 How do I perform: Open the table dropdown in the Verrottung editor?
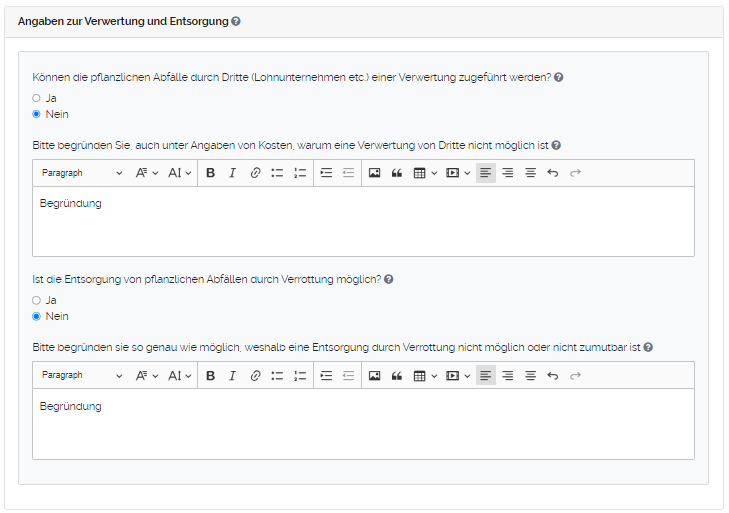(x=425, y=376)
